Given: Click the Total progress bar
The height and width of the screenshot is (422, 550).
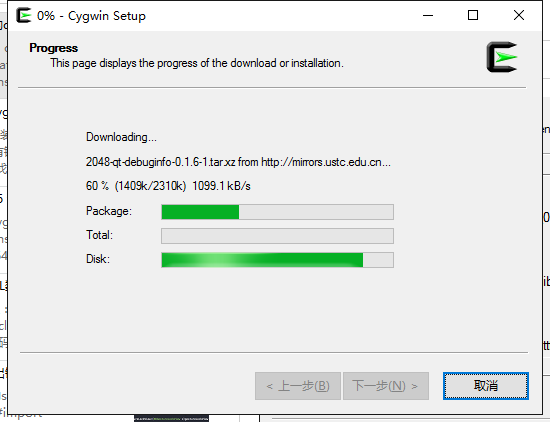Looking at the screenshot, I should tap(277, 236).
